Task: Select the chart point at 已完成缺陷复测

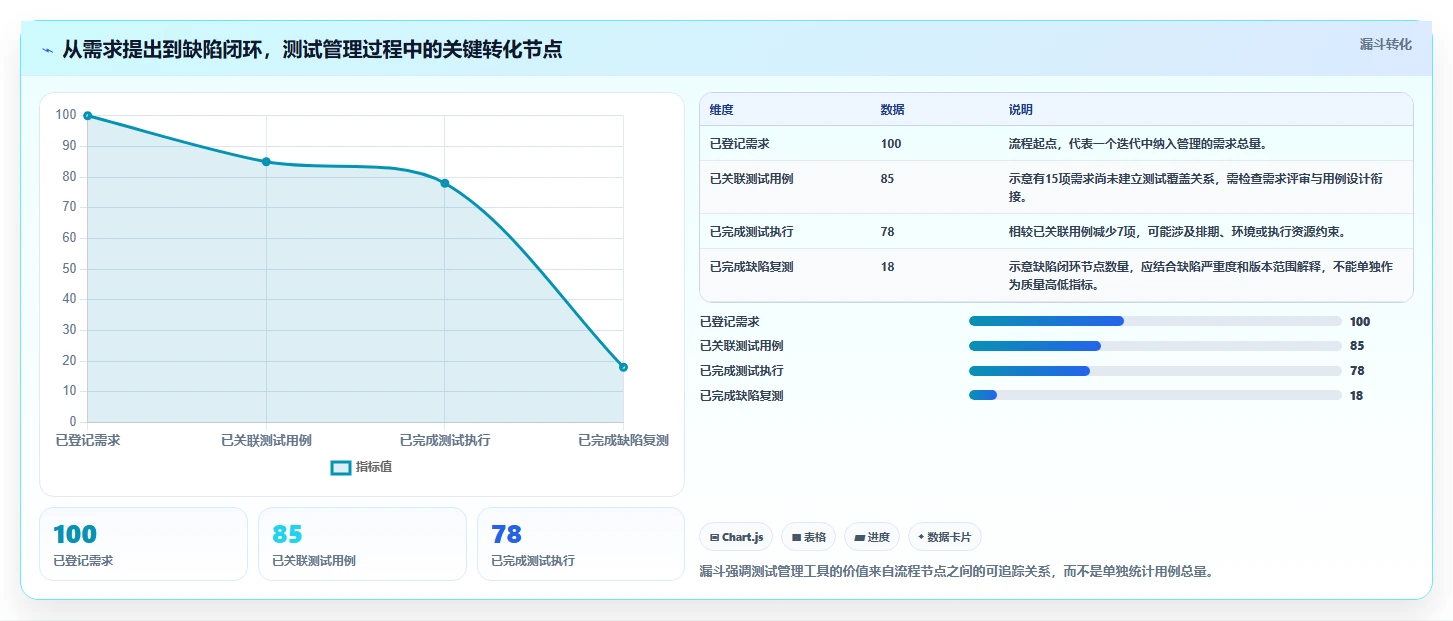Action: [623, 367]
